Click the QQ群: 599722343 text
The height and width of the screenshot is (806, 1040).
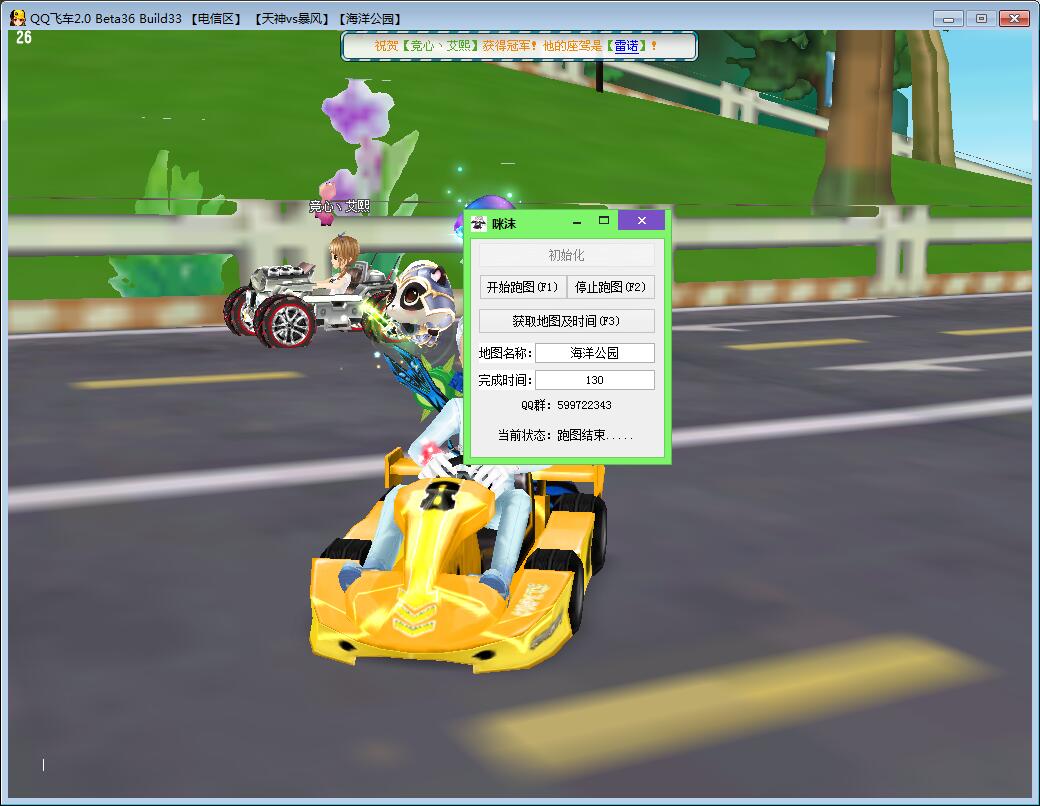(x=566, y=405)
